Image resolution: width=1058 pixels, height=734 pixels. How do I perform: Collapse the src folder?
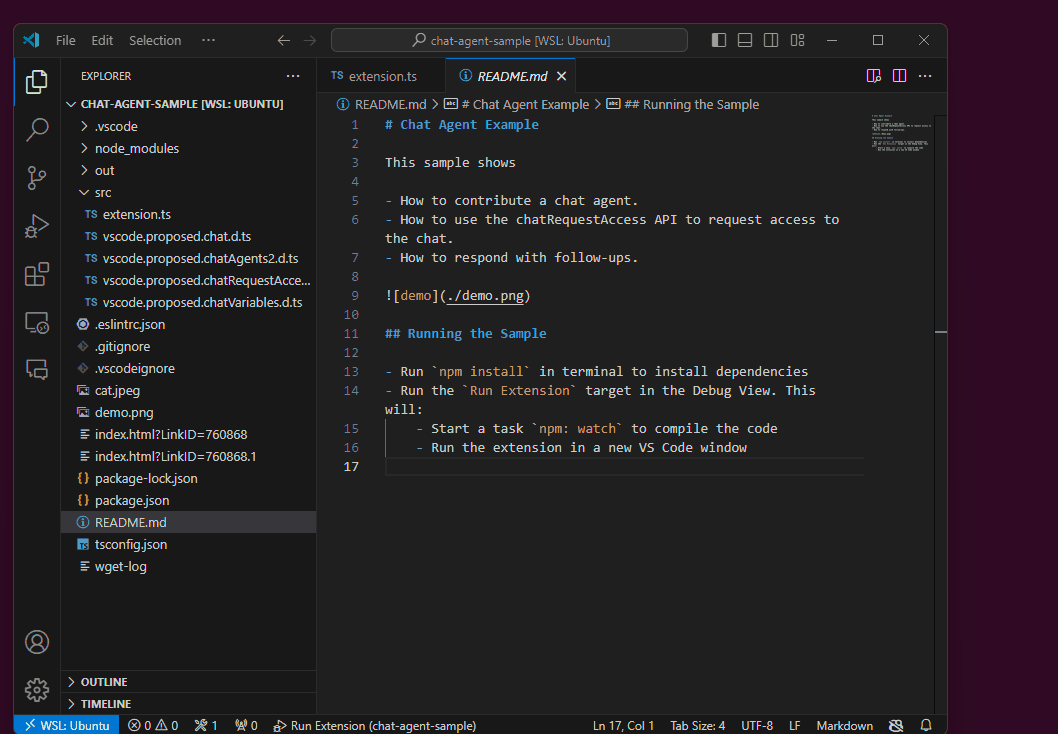pyautogui.click(x=102, y=192)
